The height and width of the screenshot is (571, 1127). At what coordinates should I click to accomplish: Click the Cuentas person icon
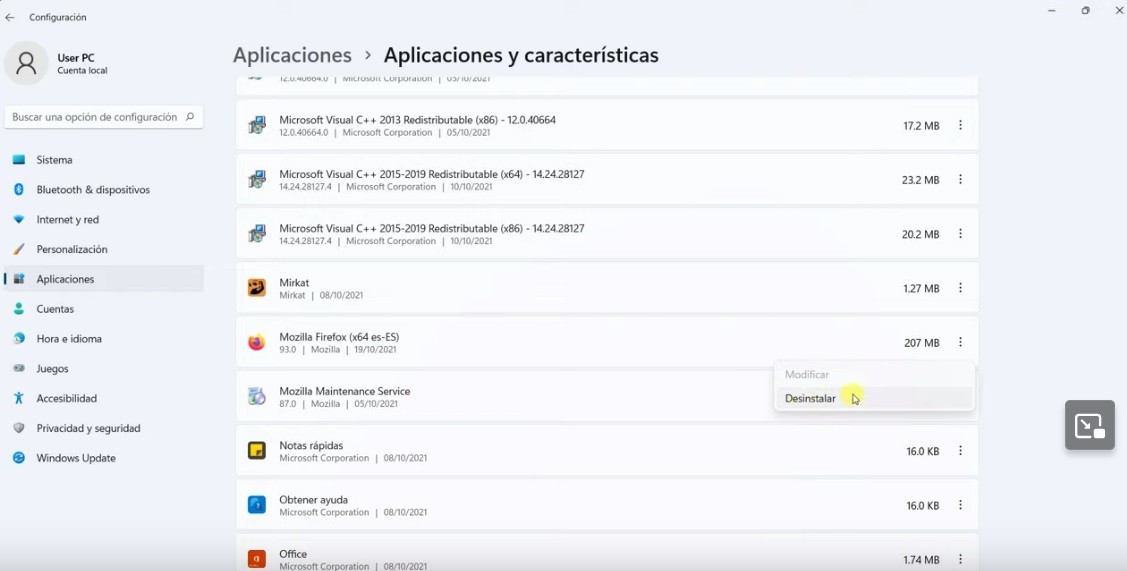click(19, 309)
